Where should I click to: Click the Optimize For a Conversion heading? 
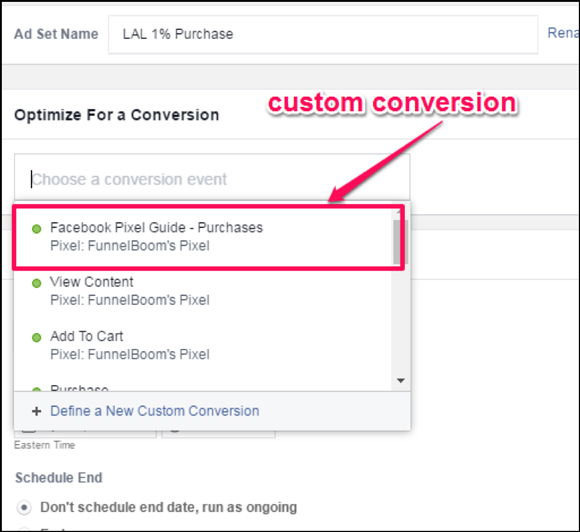[x=117, y=115]
